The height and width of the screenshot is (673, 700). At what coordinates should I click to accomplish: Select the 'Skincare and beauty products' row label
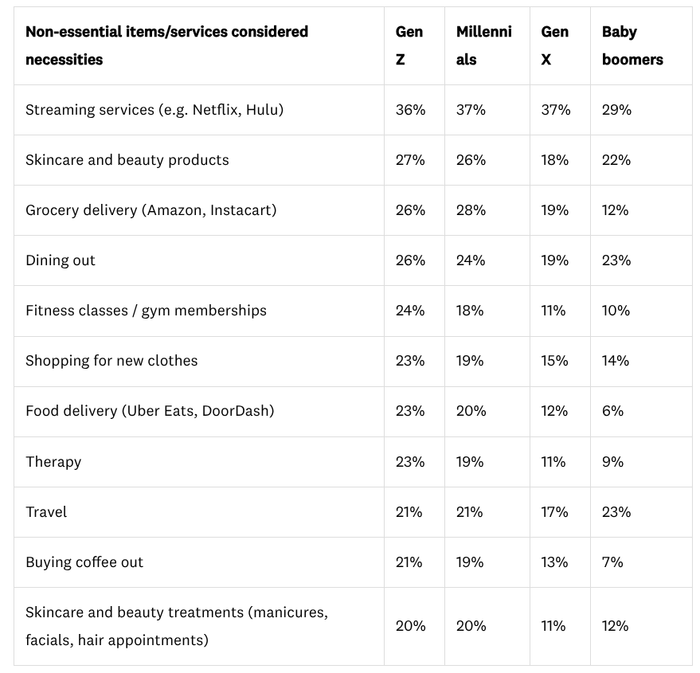tap(127, 160)
